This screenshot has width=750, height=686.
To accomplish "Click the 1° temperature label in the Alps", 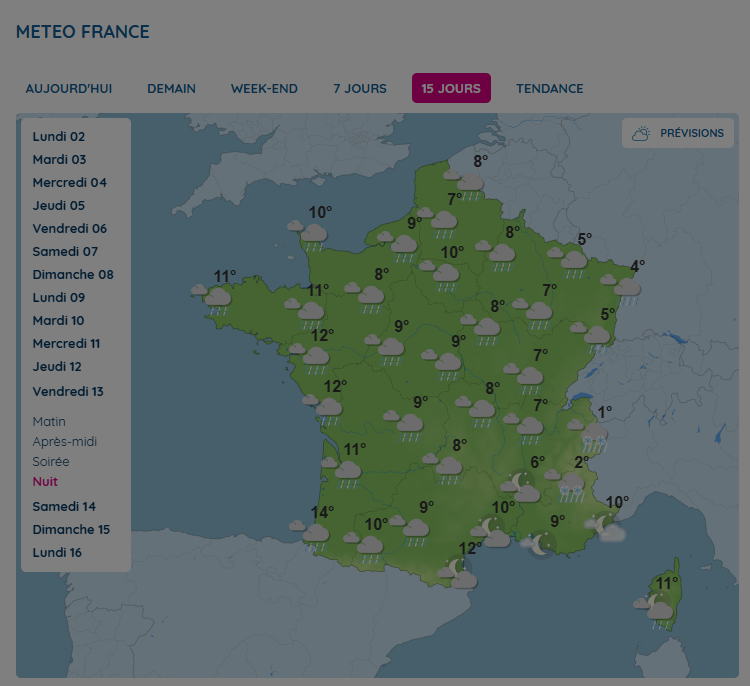I will pyautogui.click(x=605, y=412).
